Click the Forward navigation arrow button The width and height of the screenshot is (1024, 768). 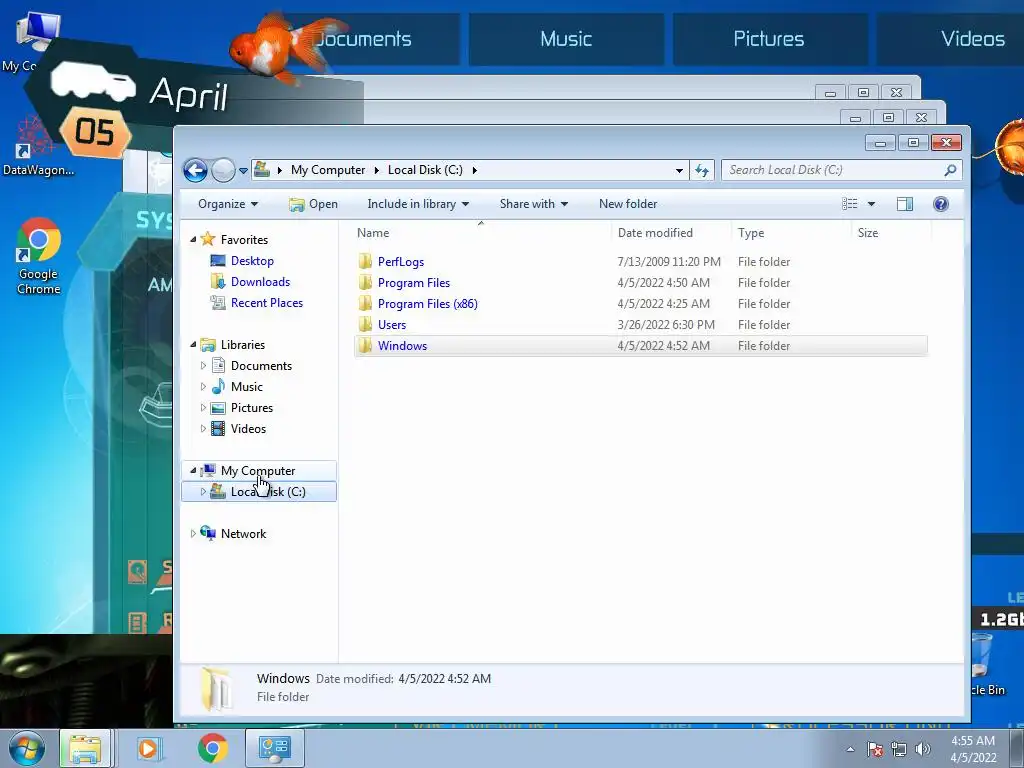pyautogui.click(x=223, y=170)
